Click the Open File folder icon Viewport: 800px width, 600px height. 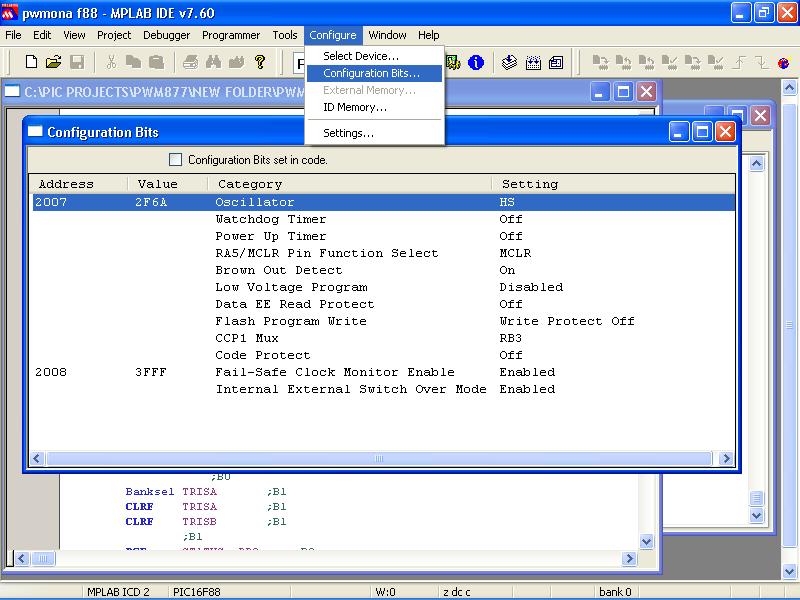pos(54,62)
